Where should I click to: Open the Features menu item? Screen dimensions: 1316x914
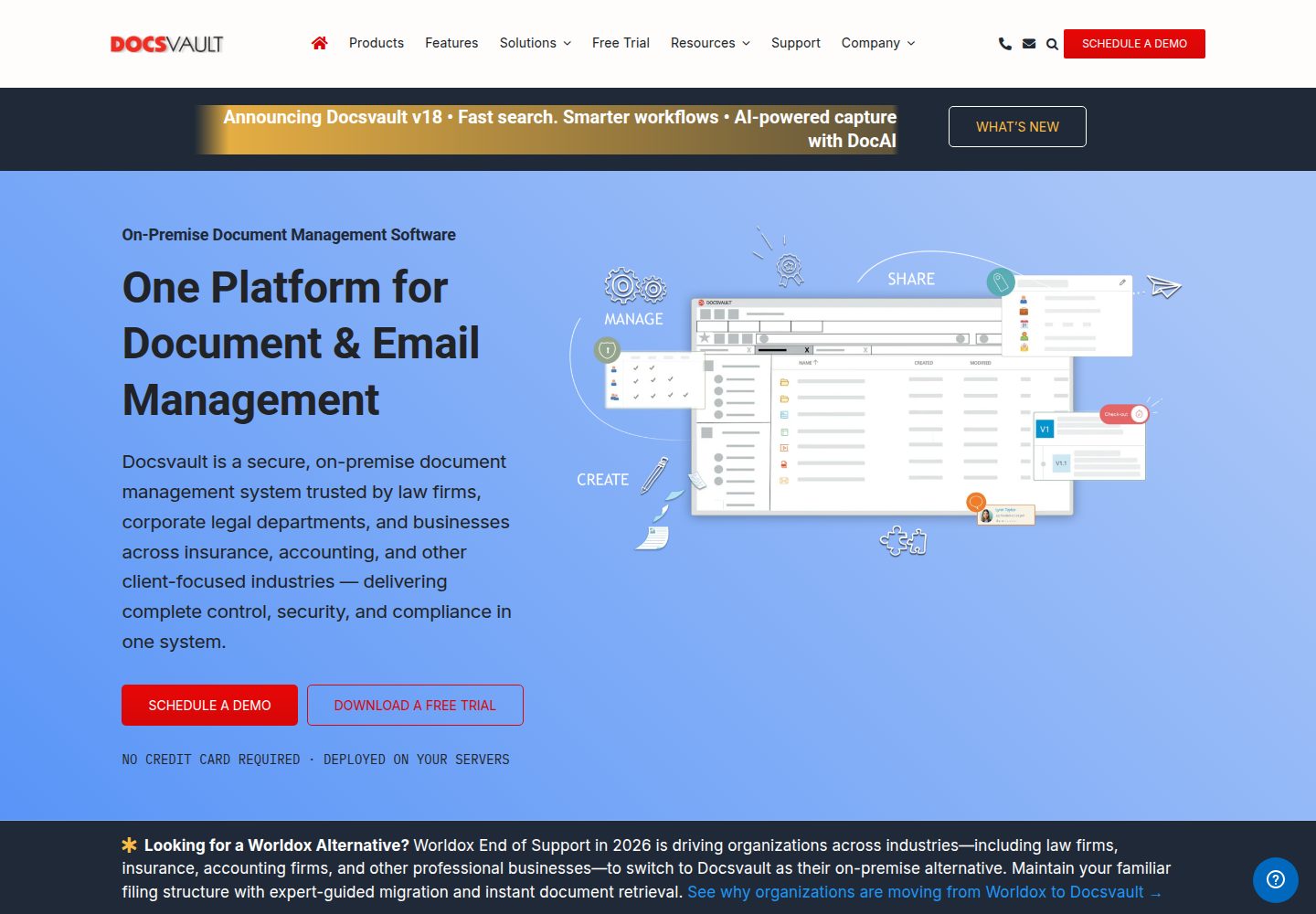coord(451,43)
